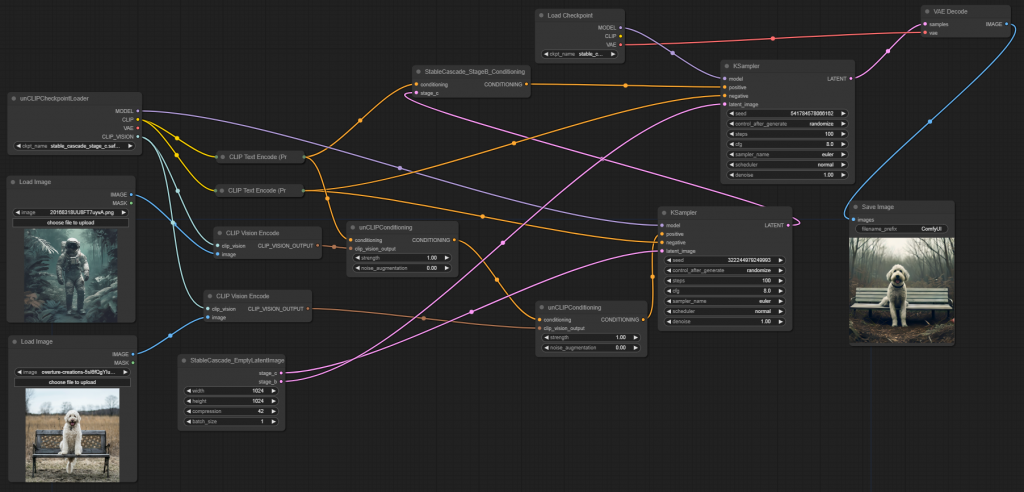1024x492 pixels.
Task: Click the StableCascade_EmptyLatentImage node title
Action: [x=237, y=360]
